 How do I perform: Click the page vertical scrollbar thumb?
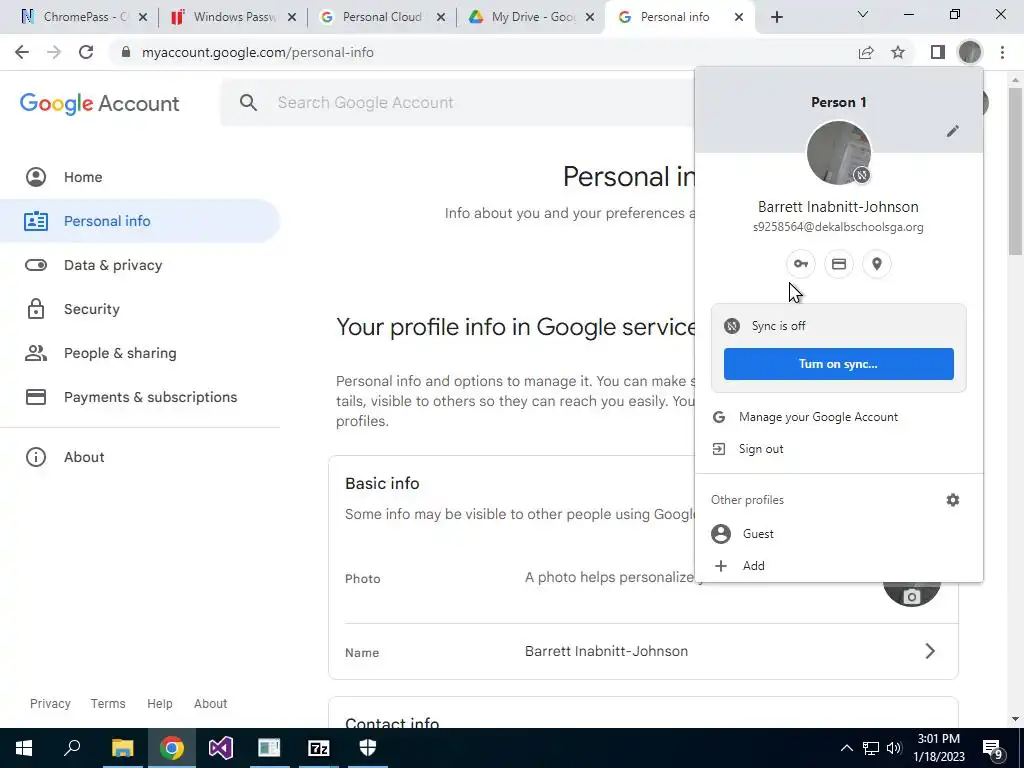tap(1016, 170)
